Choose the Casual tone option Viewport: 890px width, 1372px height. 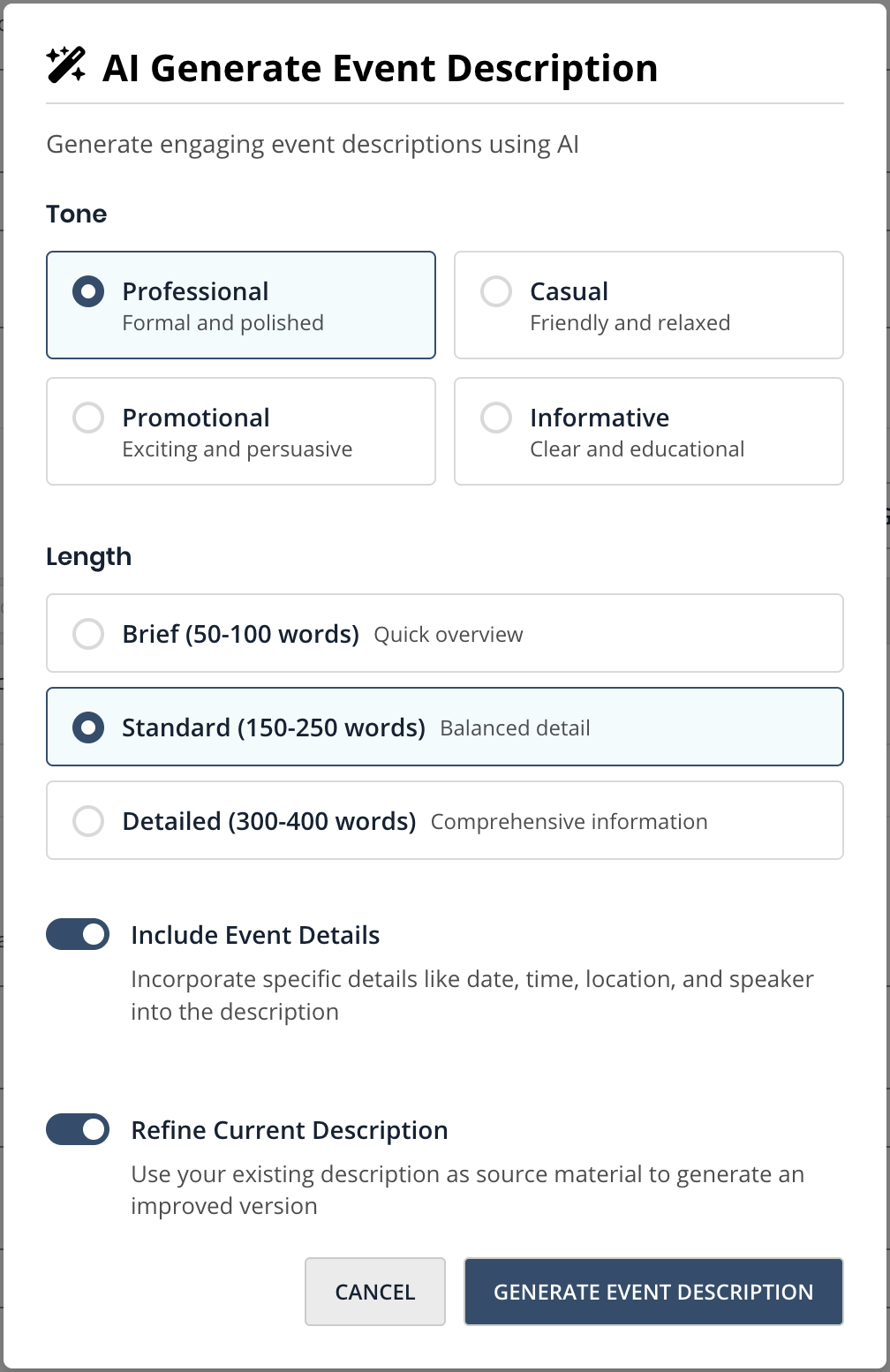click(x=496, y=291)
